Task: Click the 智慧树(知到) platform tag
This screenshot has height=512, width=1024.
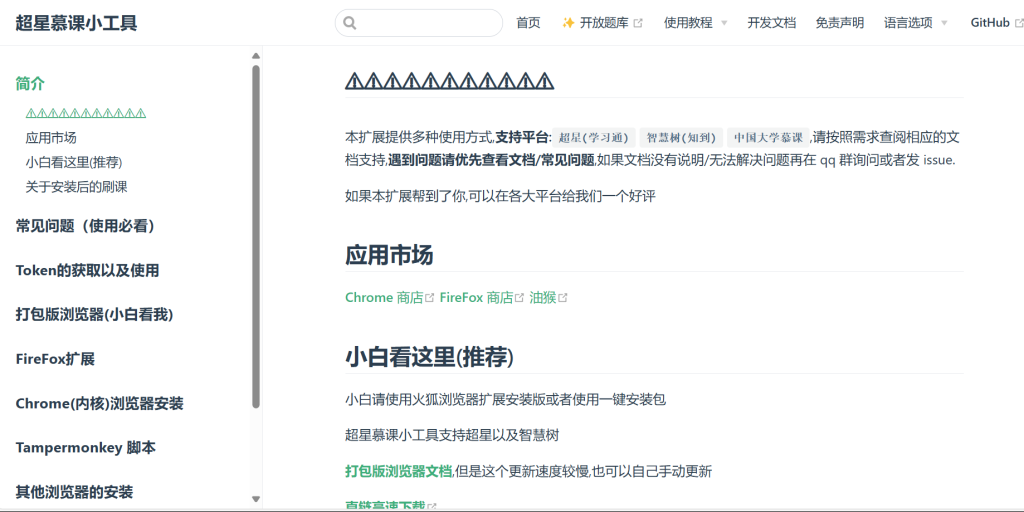Action: (x=681, y=137)
